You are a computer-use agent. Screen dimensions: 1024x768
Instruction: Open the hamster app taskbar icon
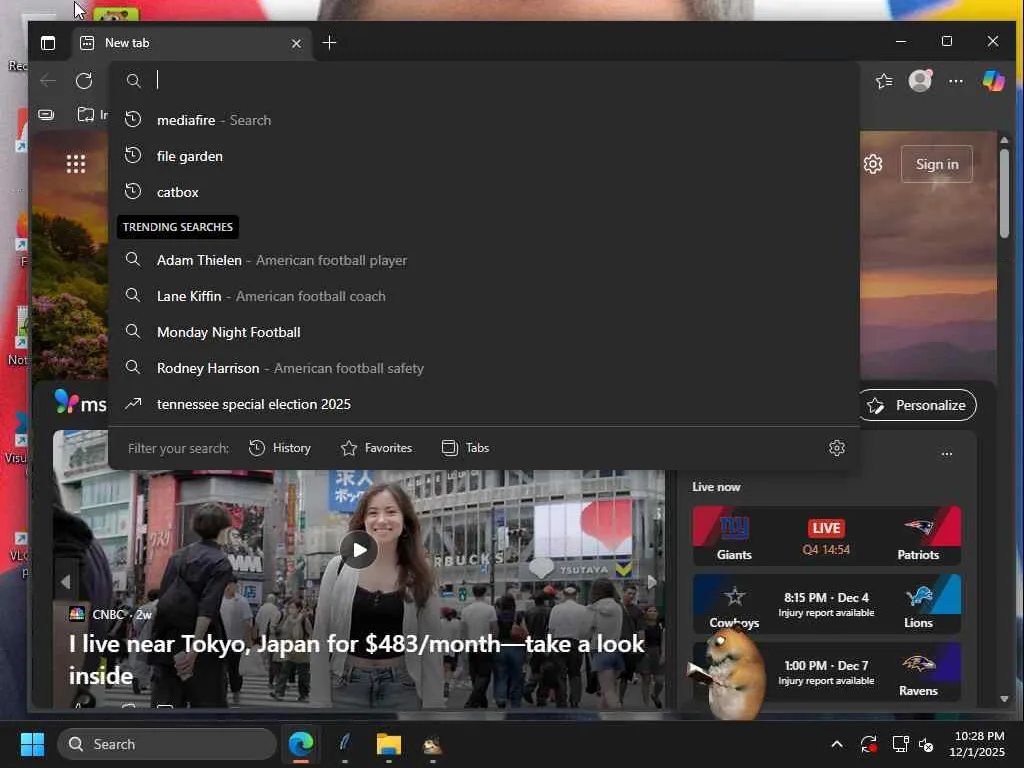[432, 744]
